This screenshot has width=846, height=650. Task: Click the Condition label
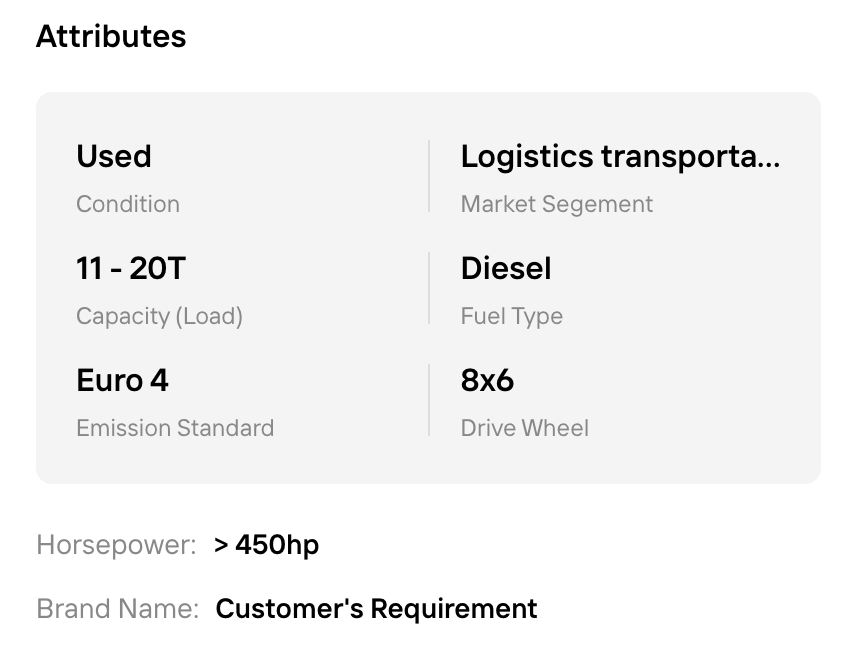(128, 204)
